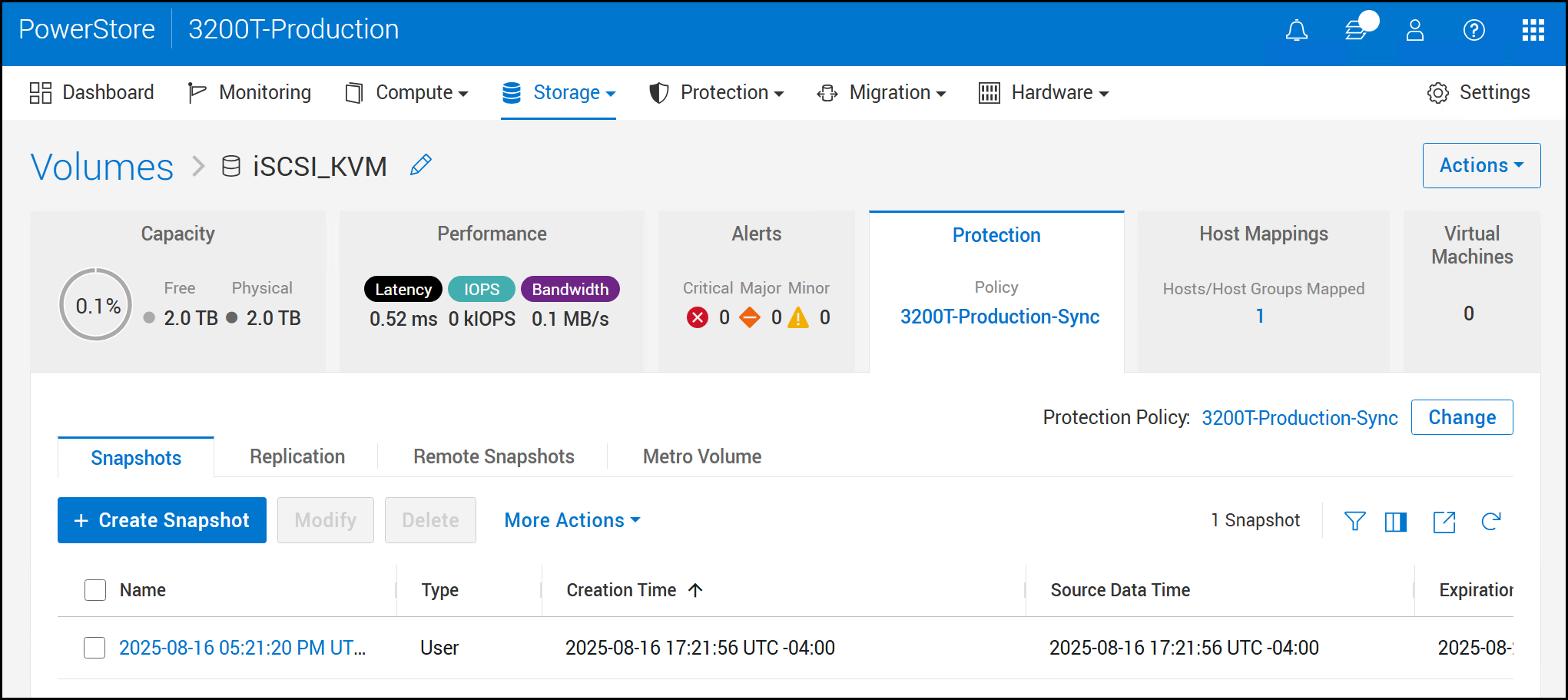Screen dimensions: 1568x700
Task: Switch to the Metro Volume tab
Action: point(702,456)
